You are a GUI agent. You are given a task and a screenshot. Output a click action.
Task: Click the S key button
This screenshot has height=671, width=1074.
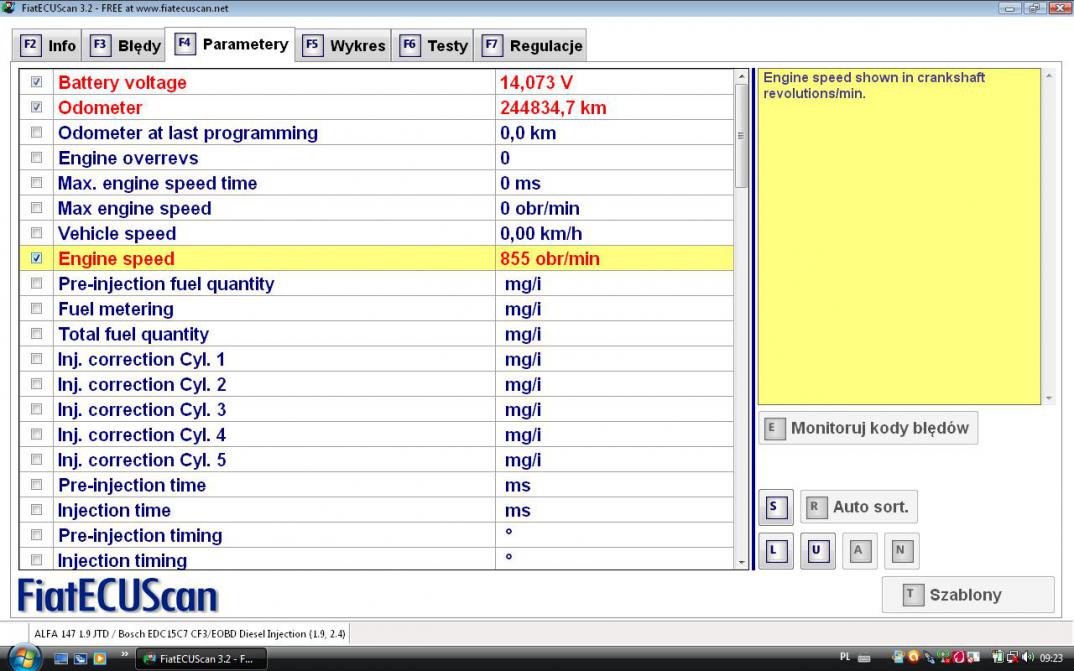coord(775,507)
